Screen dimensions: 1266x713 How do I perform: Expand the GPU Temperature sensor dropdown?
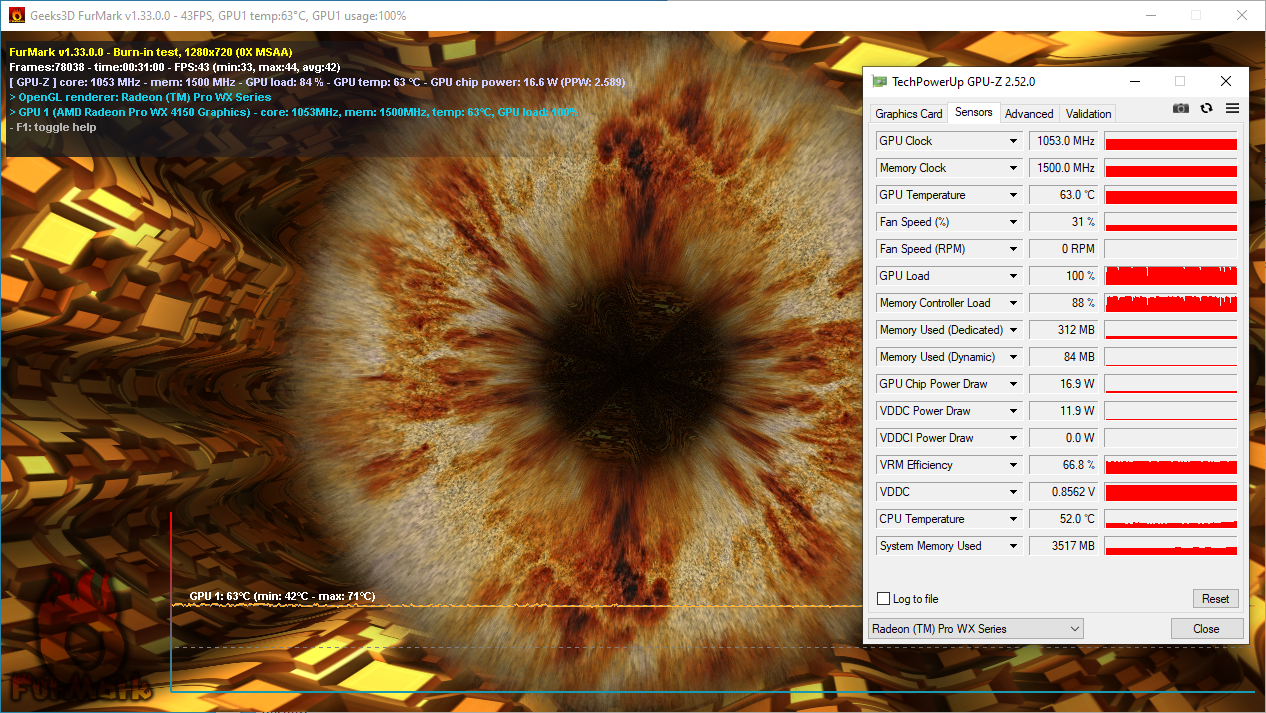click(1013, 195)
